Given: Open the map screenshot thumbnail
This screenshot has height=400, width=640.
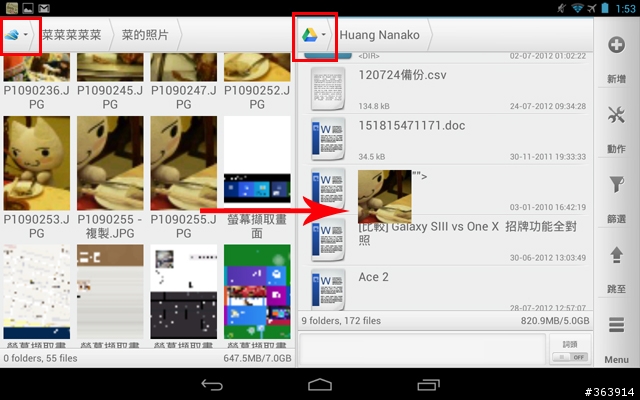Looking at the screenshot, I should (37, 292).
